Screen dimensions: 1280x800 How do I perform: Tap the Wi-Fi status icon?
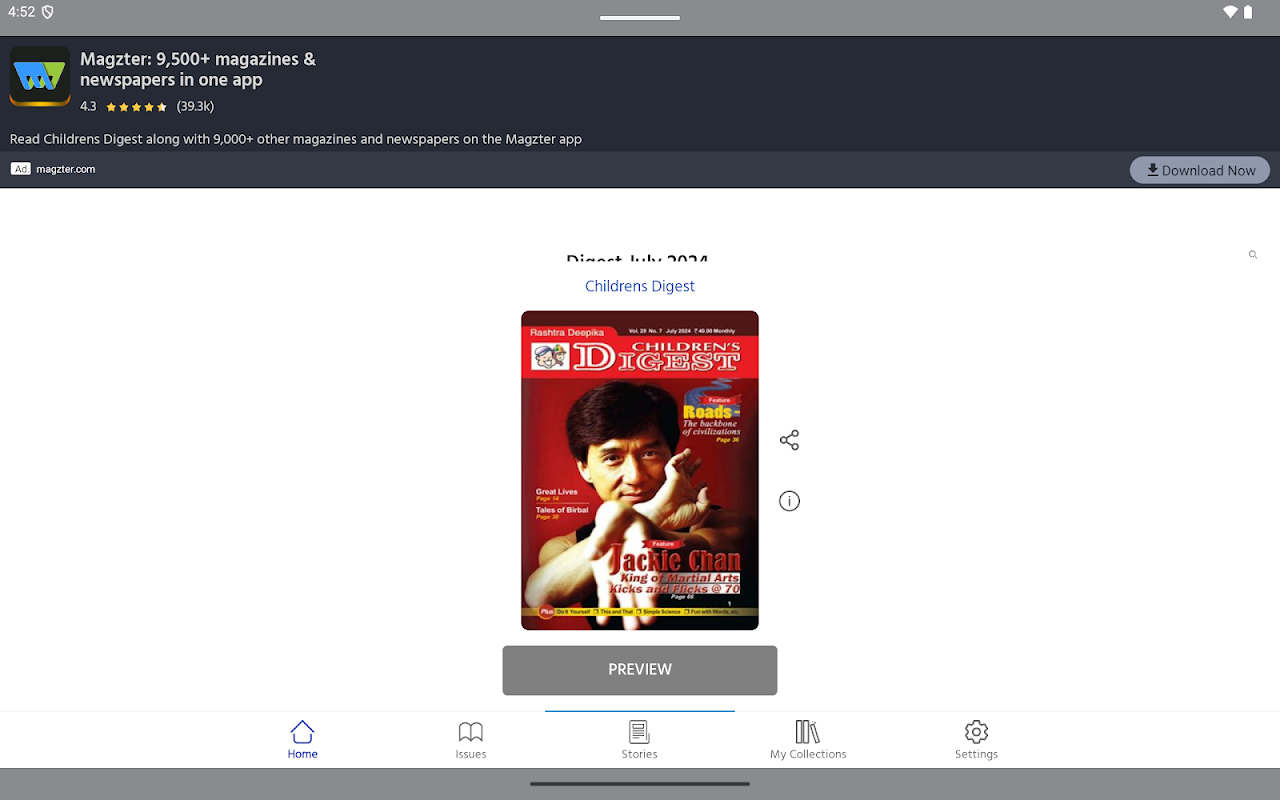point(1230,12)
